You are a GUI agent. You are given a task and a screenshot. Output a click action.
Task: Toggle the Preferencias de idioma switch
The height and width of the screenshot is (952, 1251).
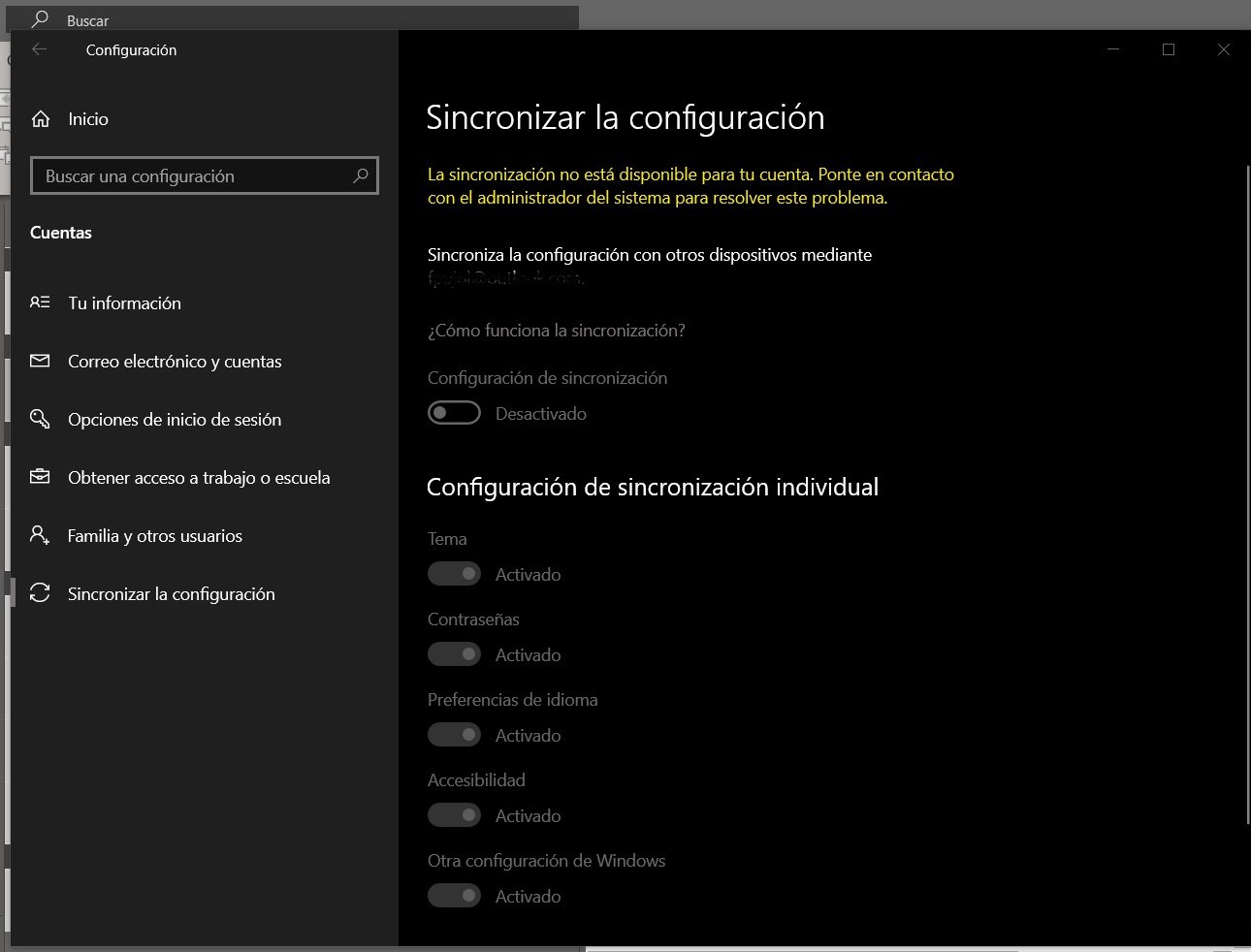coord(454,735)
